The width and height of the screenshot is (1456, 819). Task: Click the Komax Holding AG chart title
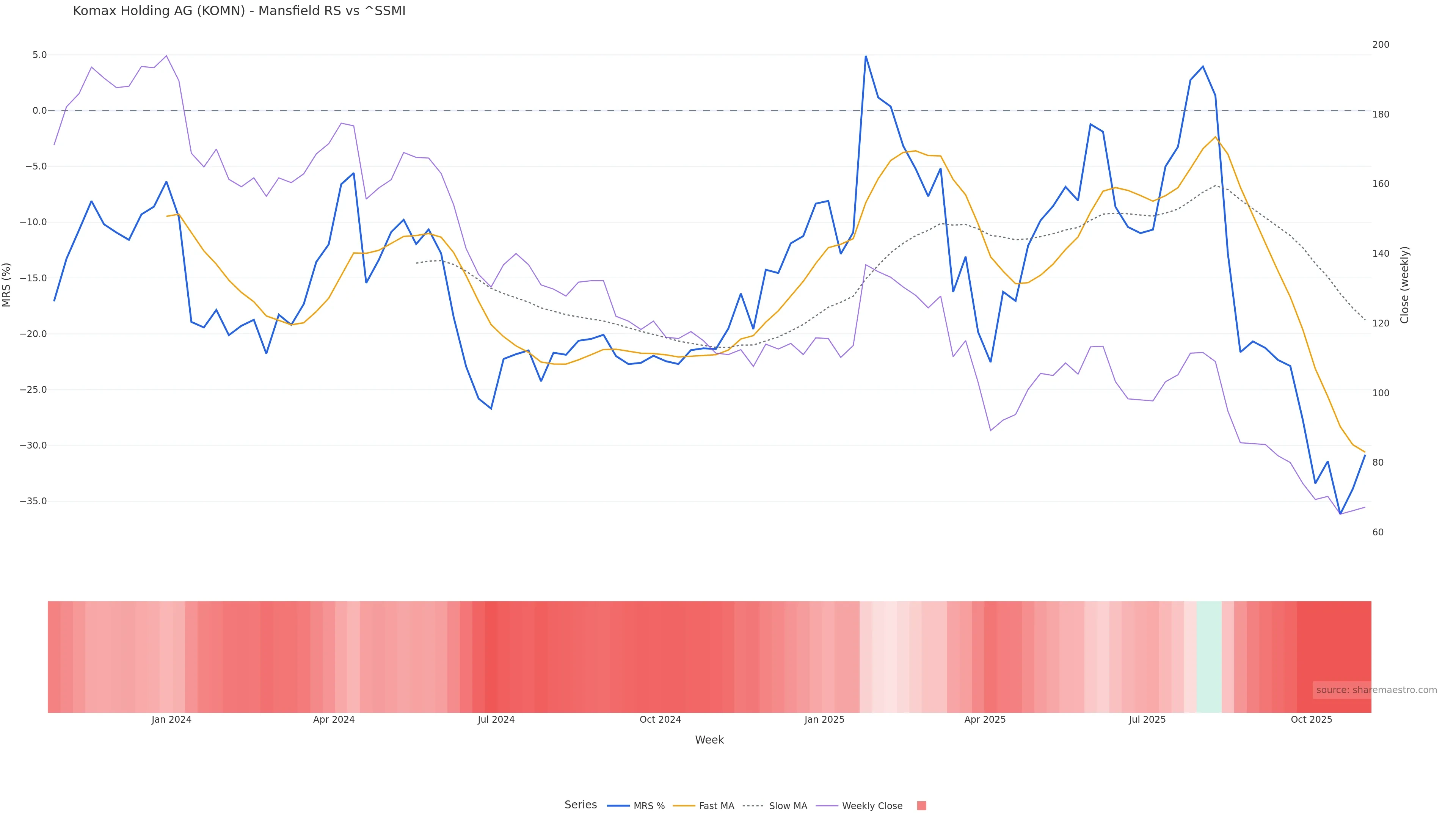pos(239,11)
